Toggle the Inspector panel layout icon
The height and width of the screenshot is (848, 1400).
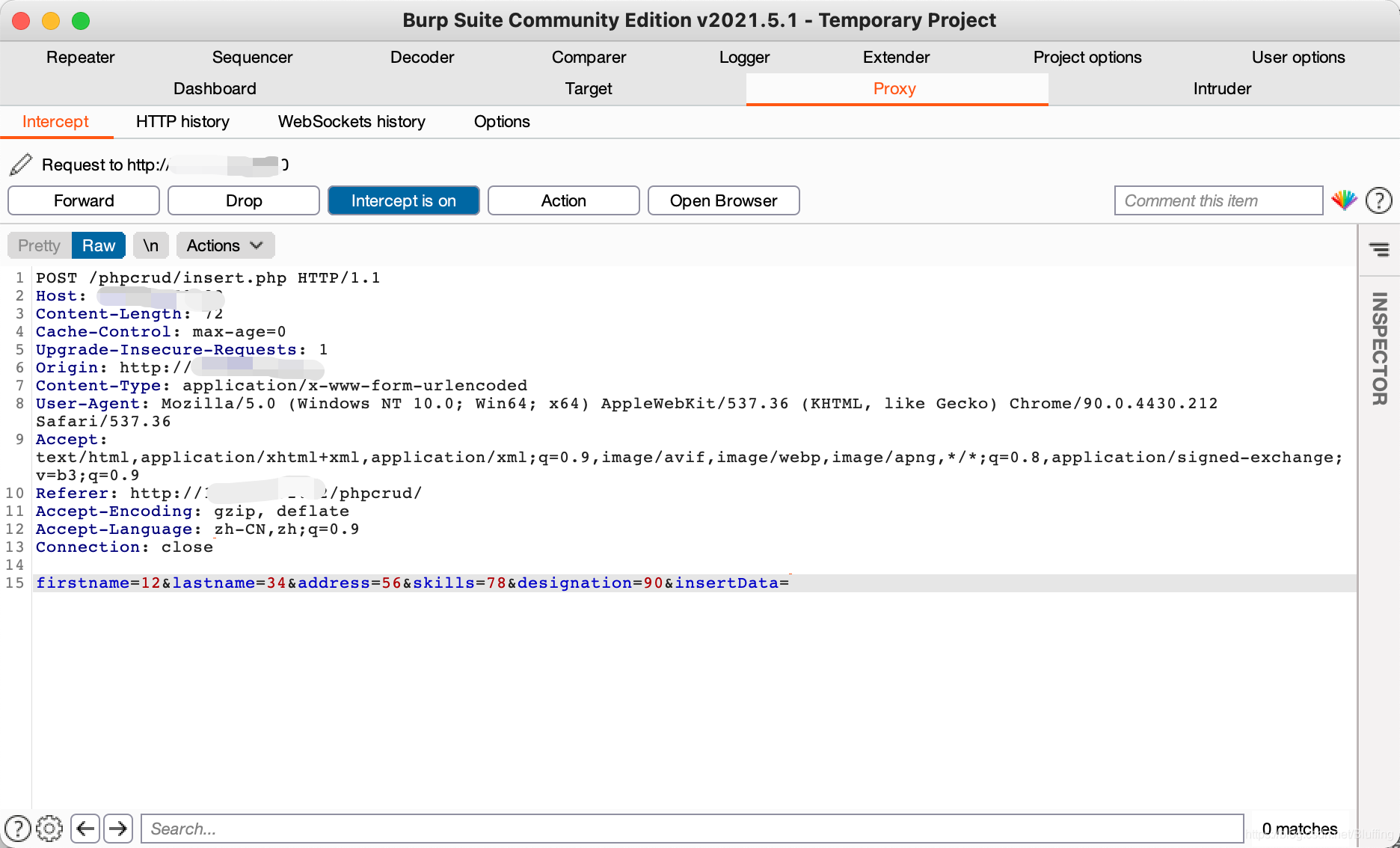tap(1379, 249)
